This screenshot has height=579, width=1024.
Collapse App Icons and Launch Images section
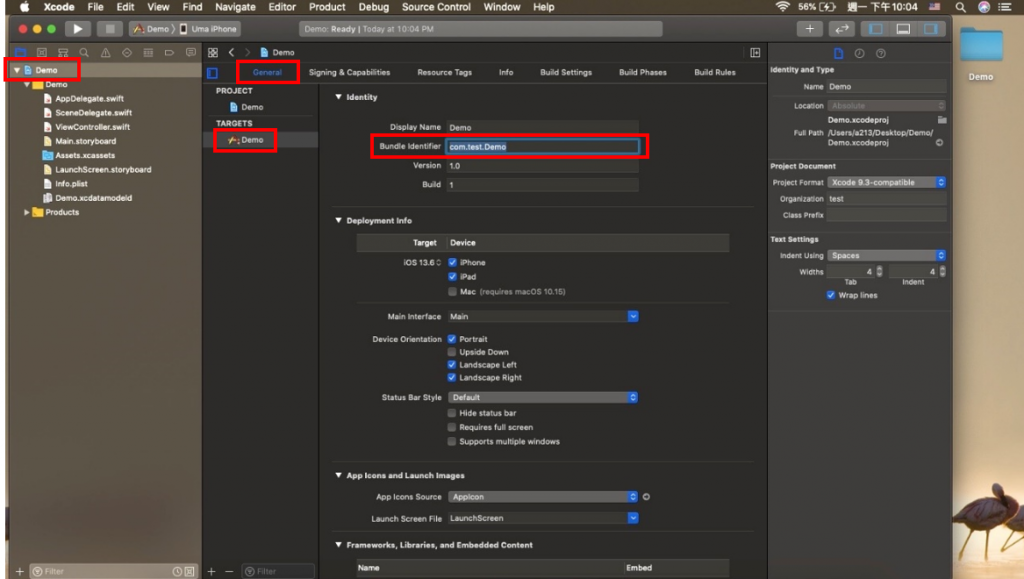coord(338,475)
